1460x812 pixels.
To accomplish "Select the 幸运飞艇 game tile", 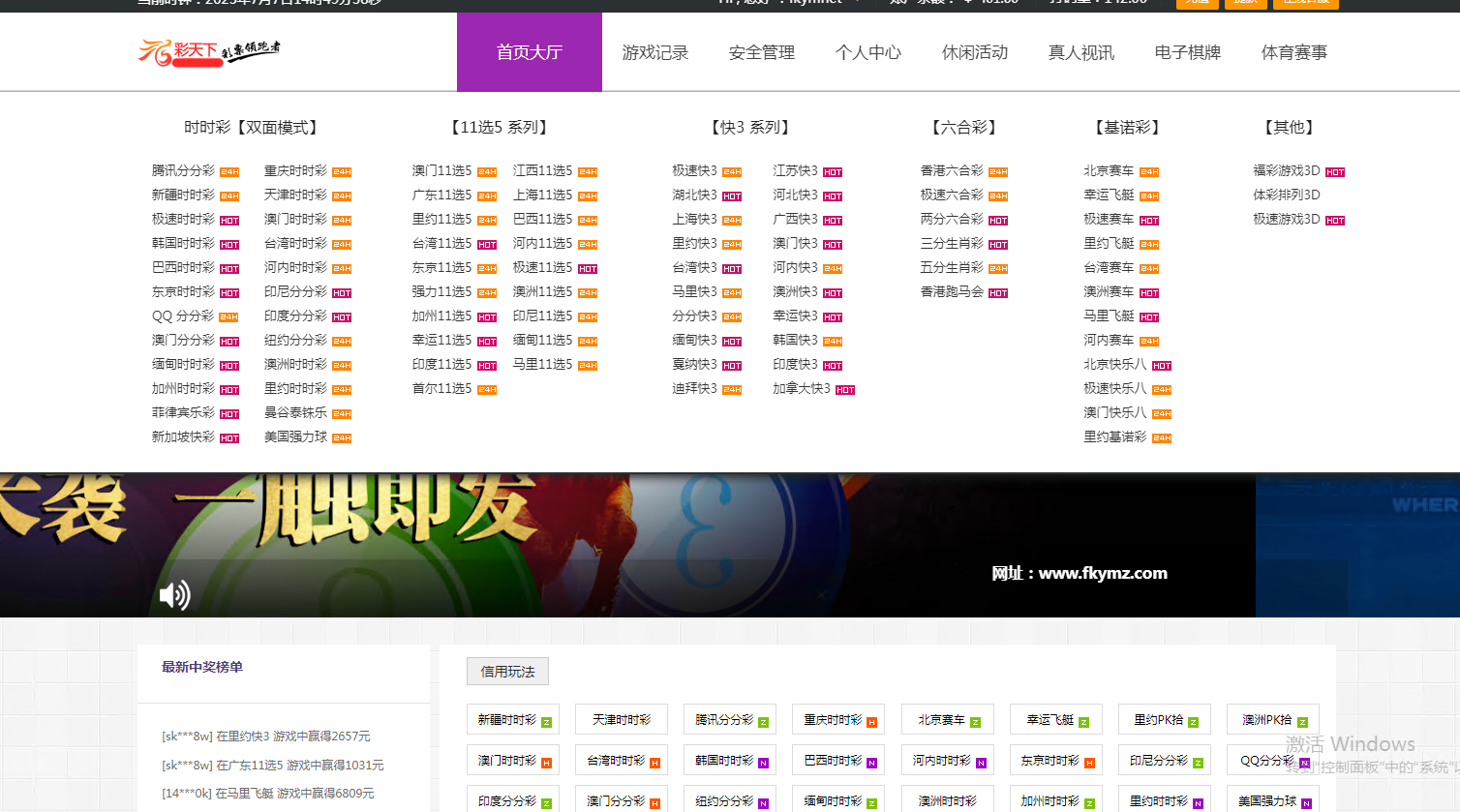I will coord(1055,719).
